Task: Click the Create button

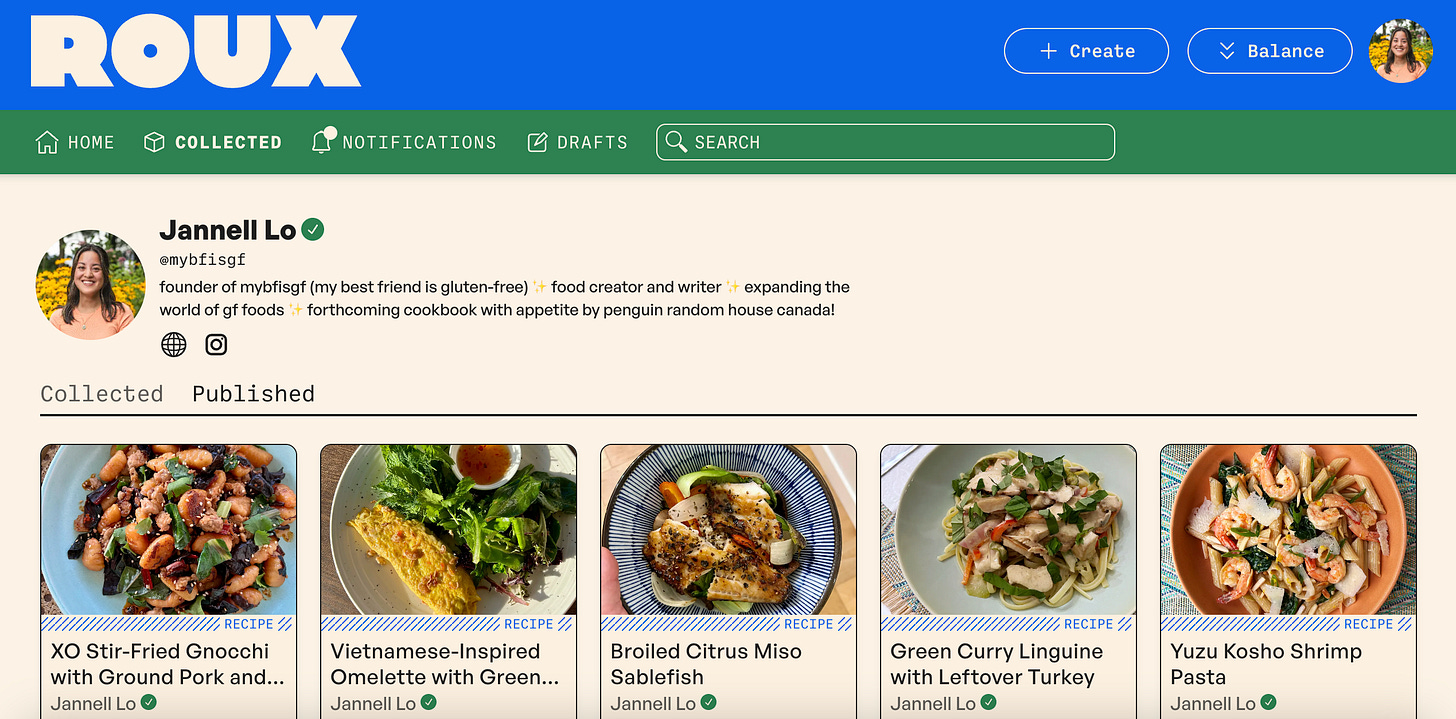Action: click(x=1086, y=51)
